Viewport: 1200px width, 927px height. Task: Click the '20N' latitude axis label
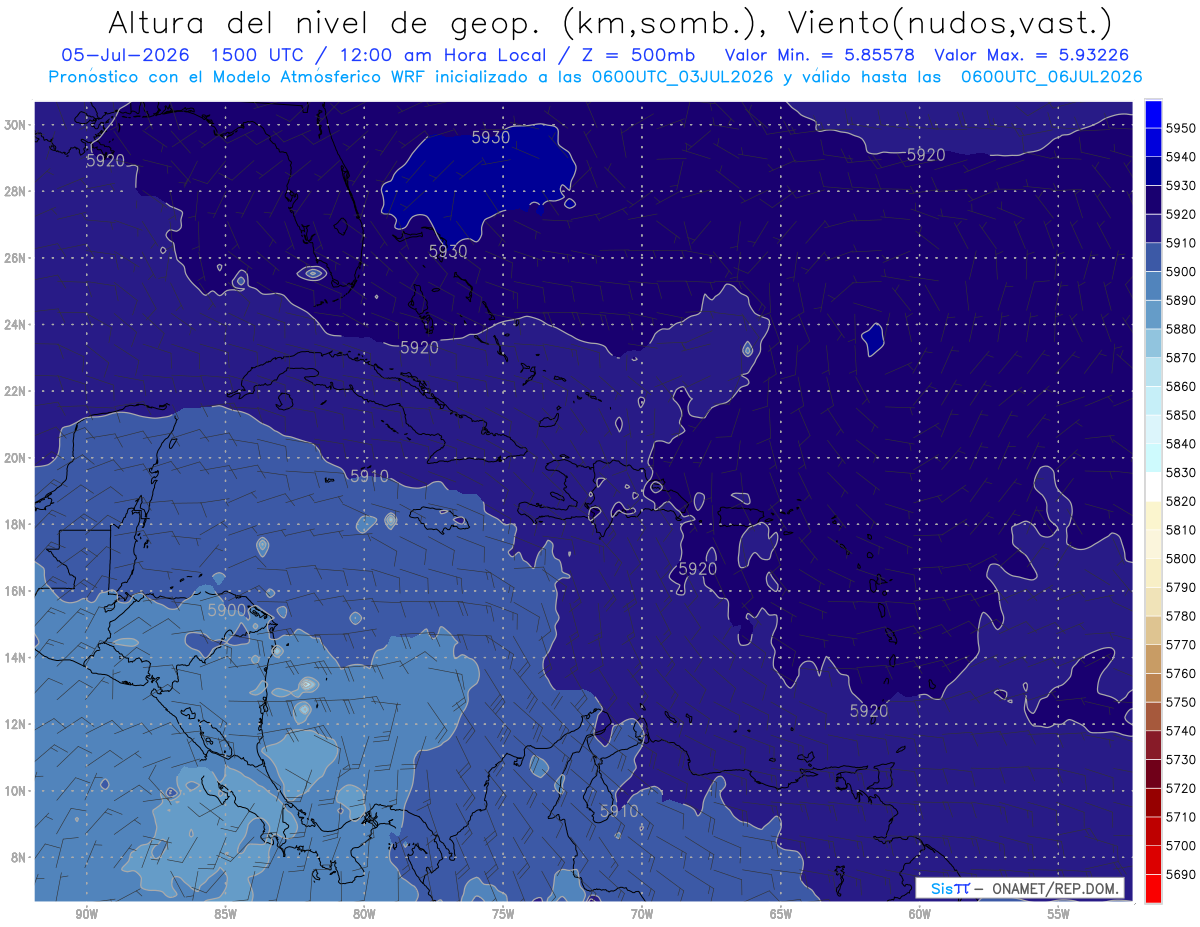[15, 458]
